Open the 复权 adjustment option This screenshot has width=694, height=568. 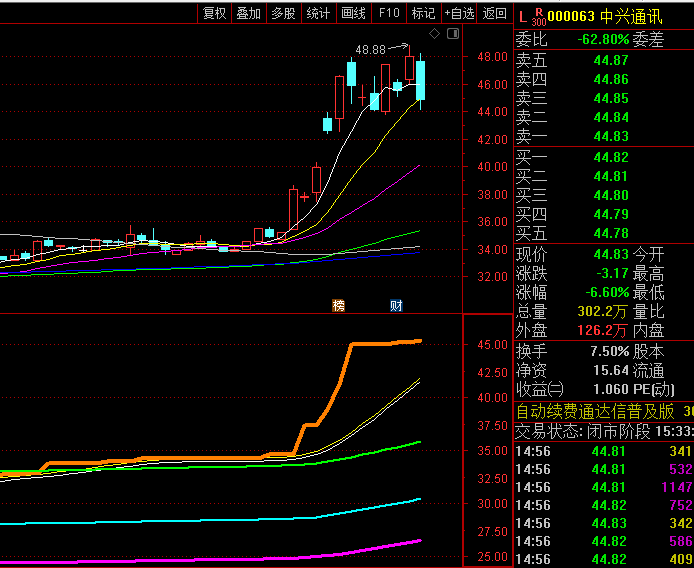(215, 13)
